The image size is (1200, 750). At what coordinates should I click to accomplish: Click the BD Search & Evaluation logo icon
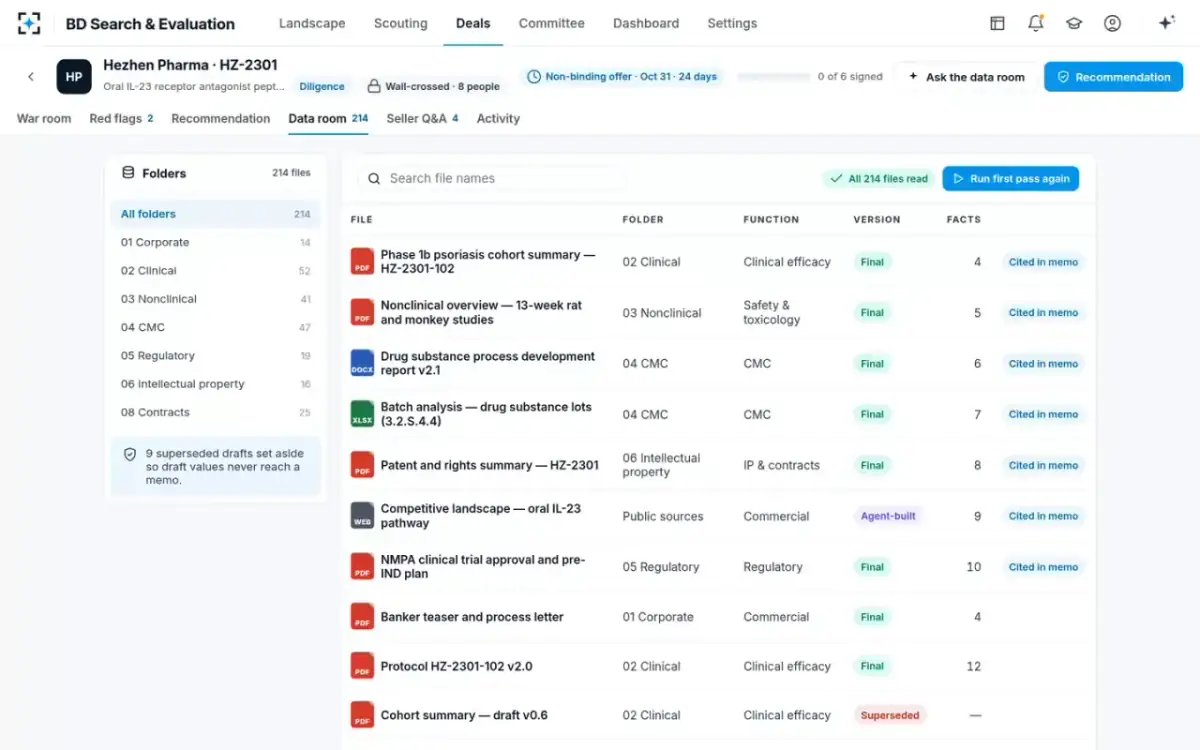coord(29,23)
